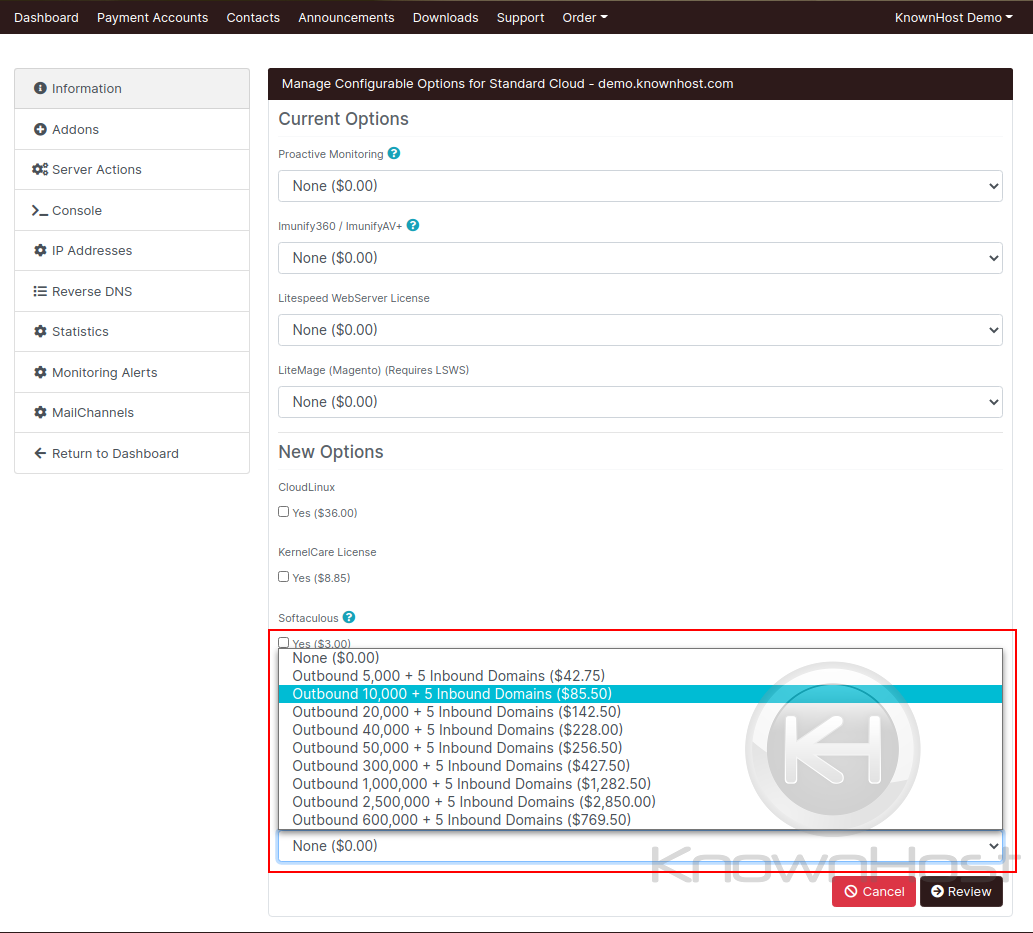Open the Console sidebar item
Image resolution: width=1033 pixels, height=933 pixels.
(132, 210)
